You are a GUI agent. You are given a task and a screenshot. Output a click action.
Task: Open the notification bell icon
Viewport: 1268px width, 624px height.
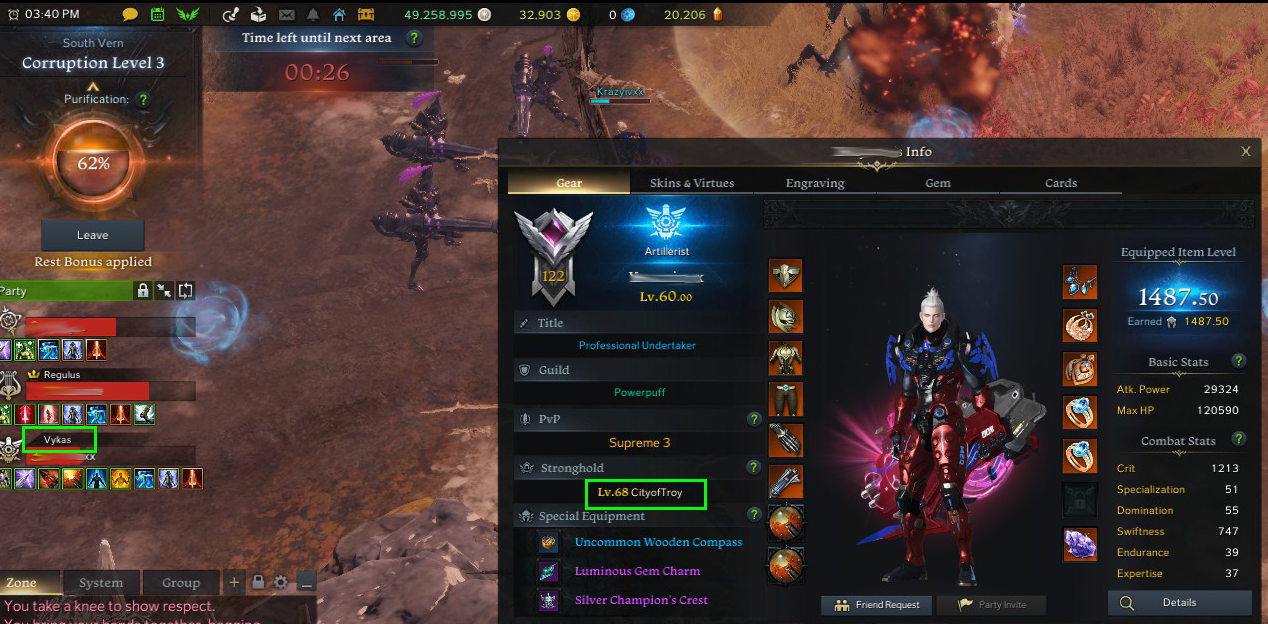314,15
